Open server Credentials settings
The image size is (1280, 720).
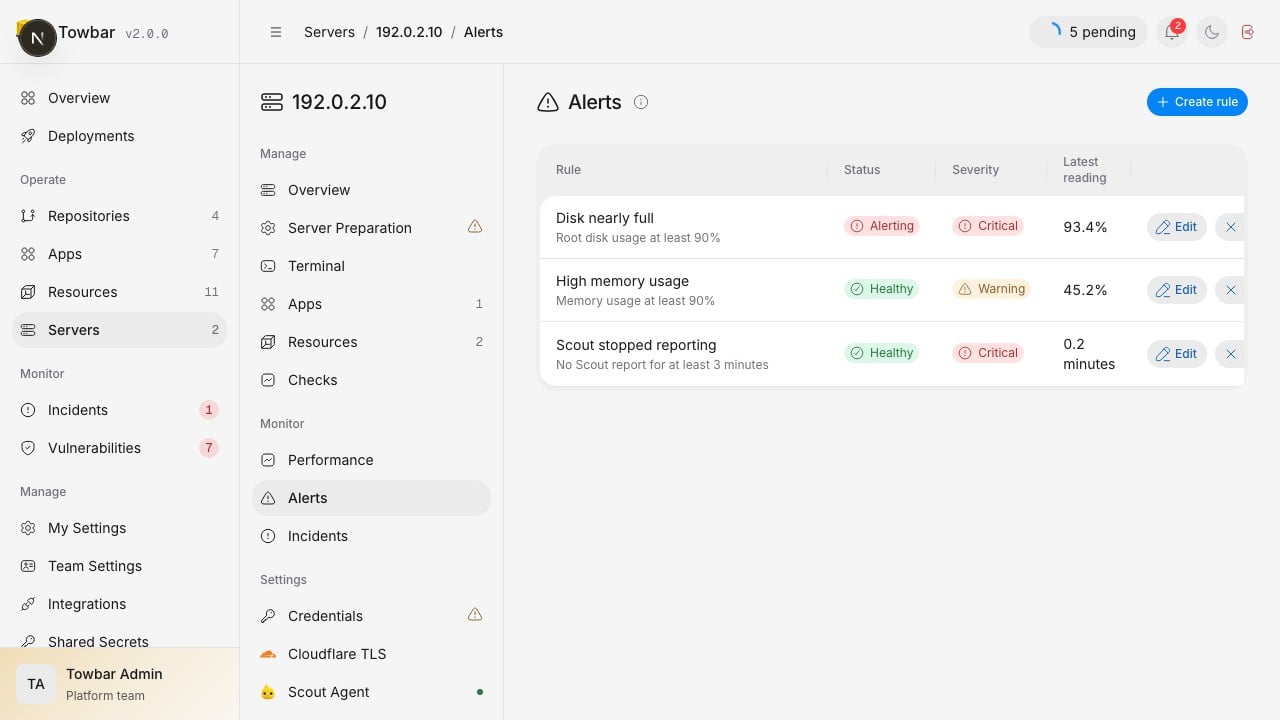pyautogui.click(x=371, y=616)
